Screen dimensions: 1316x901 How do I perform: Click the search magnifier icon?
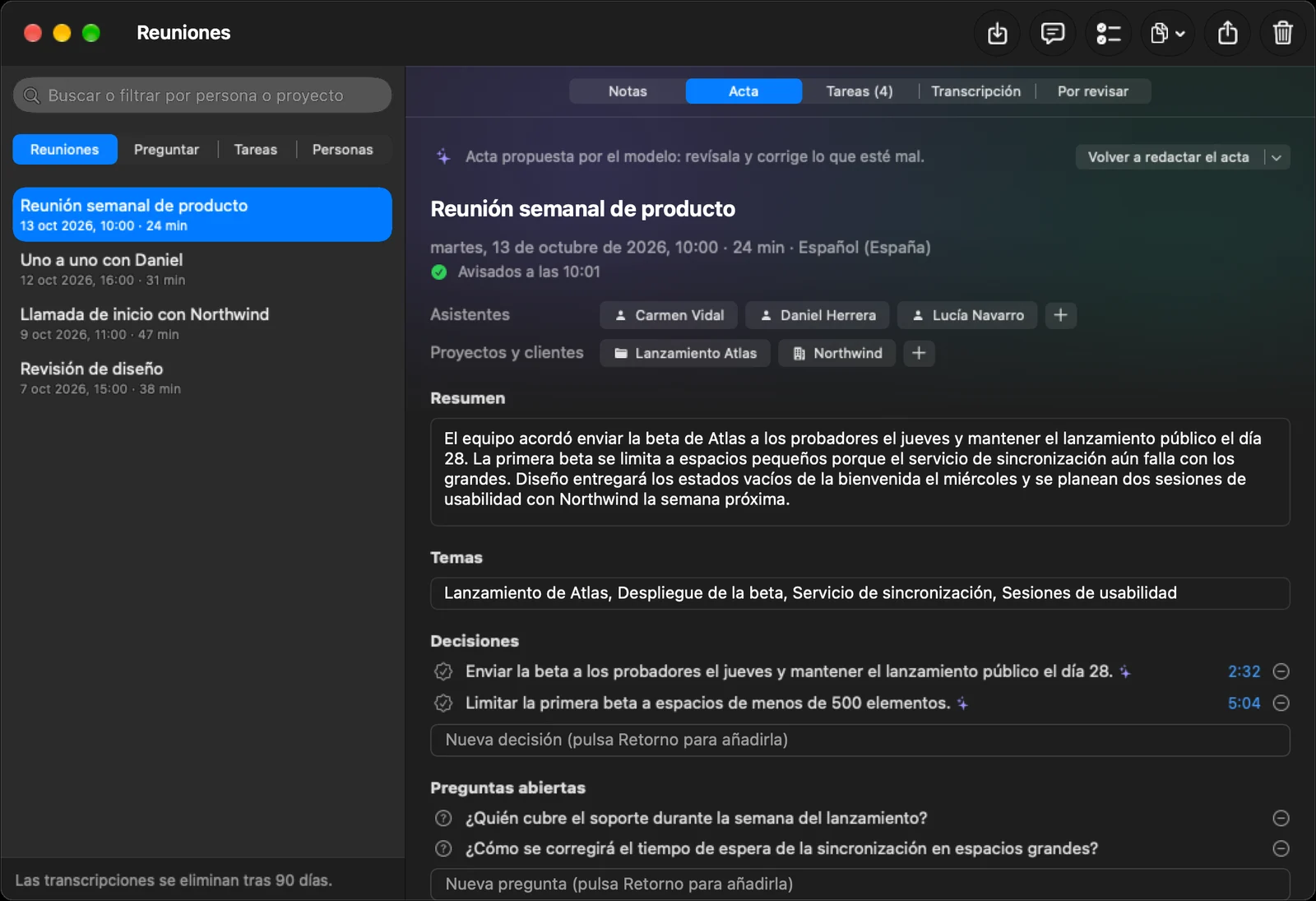pos(32,95)
